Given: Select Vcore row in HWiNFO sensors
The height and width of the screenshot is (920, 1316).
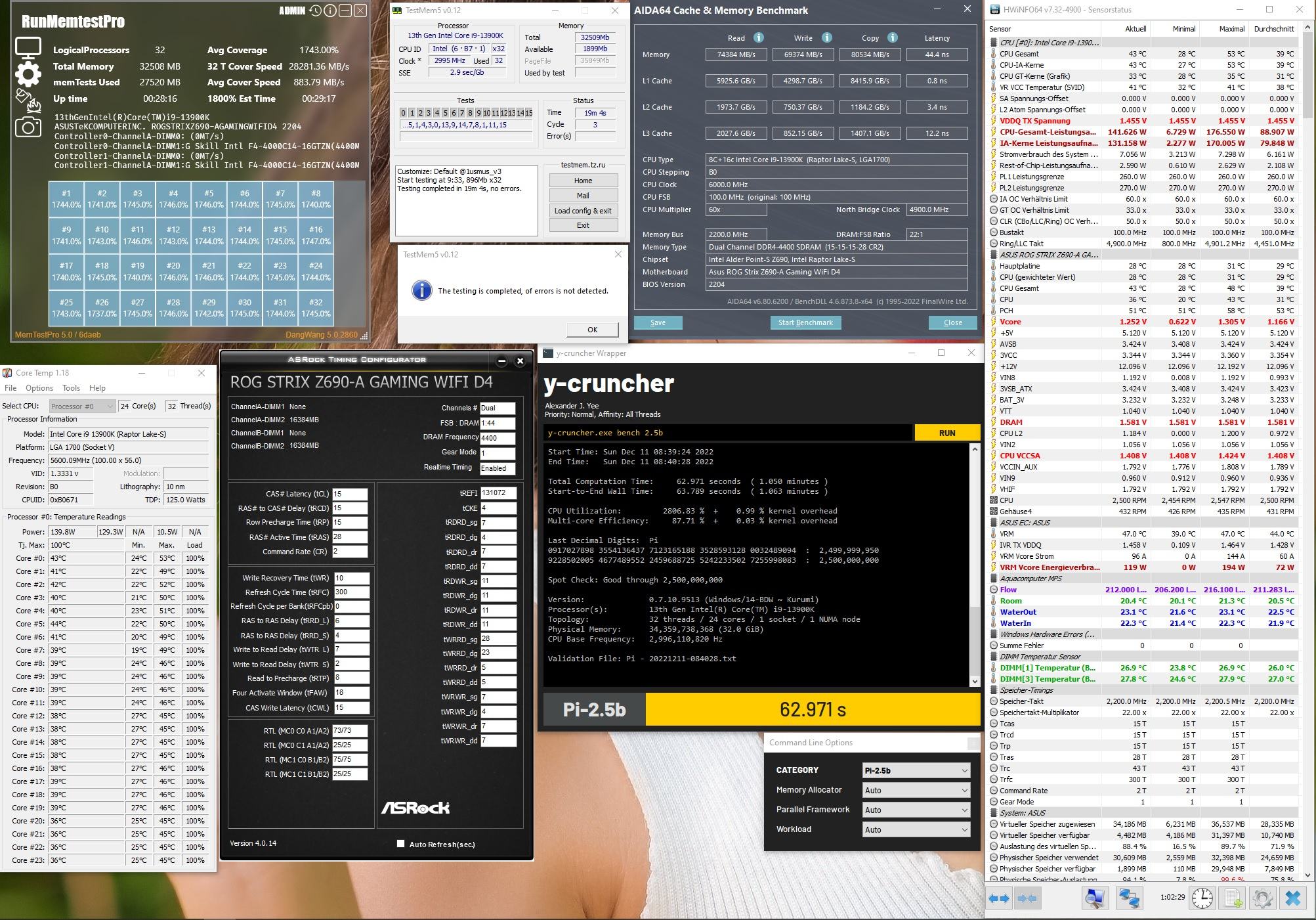Looking at the screenshot, I should [x=1143, y=322].
